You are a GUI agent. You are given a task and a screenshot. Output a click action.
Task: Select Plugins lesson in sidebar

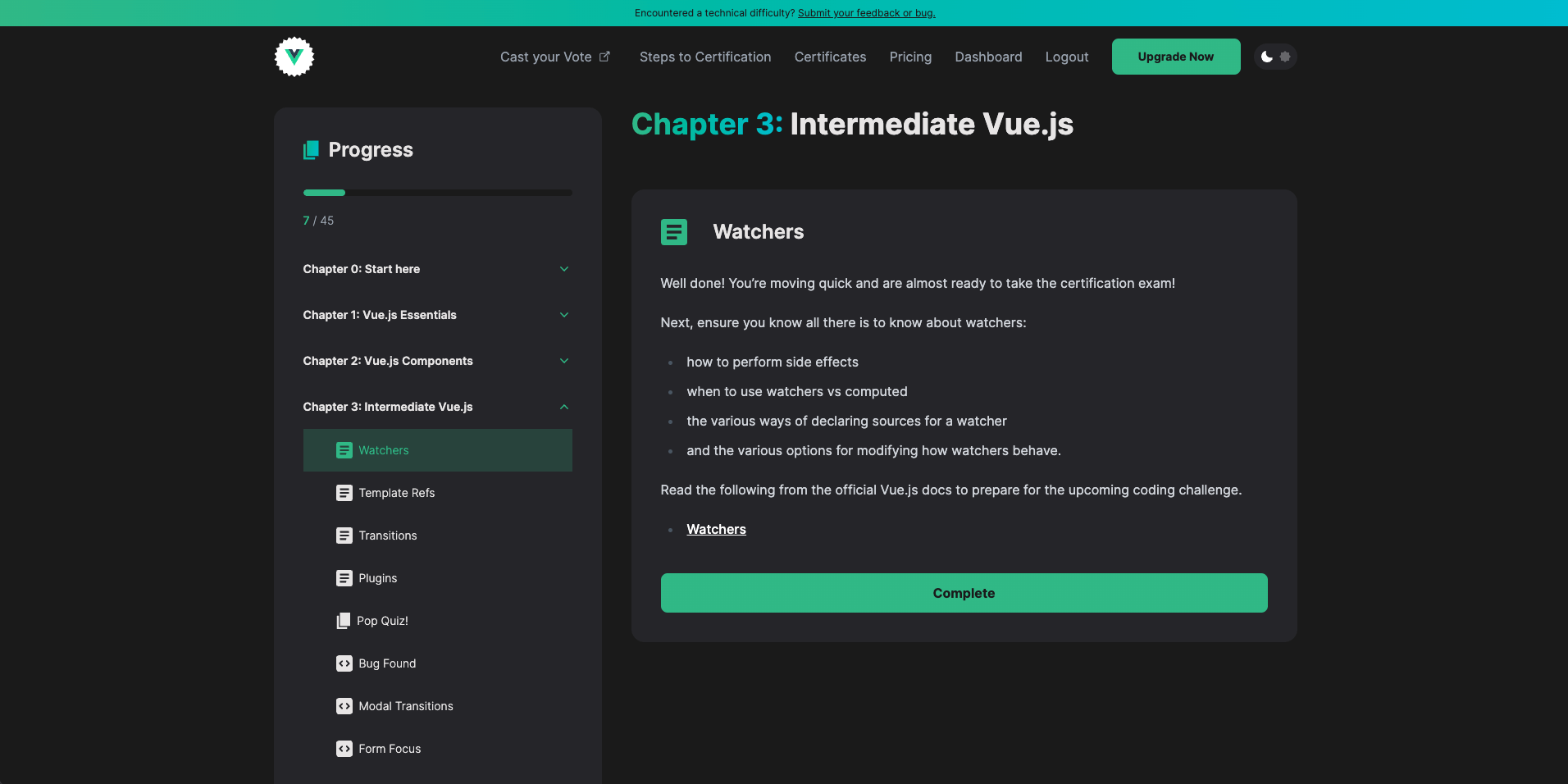pyautogui.click(x=438, y=578)
